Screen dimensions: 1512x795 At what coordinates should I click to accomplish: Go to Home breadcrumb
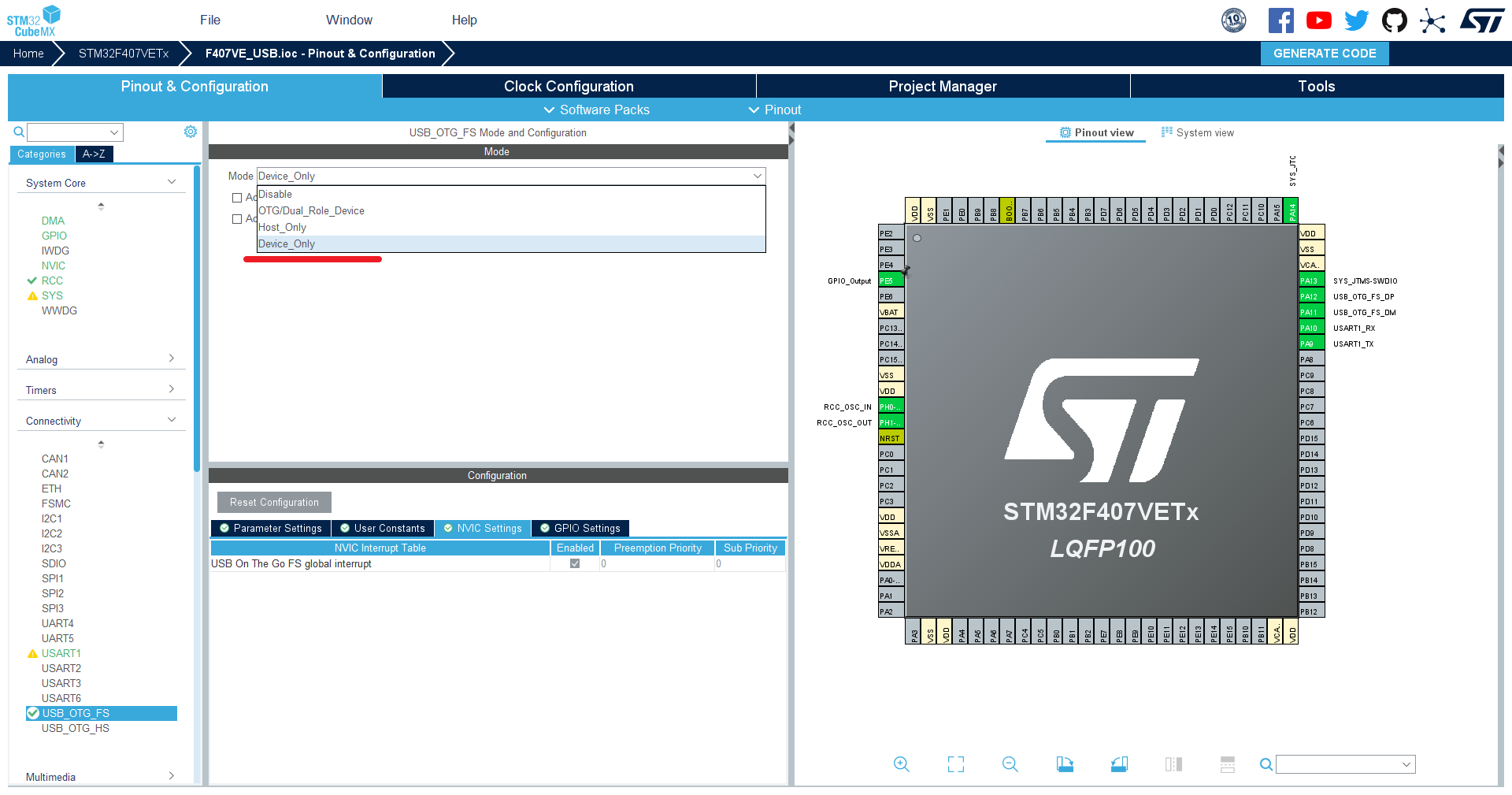pos(28,54)
